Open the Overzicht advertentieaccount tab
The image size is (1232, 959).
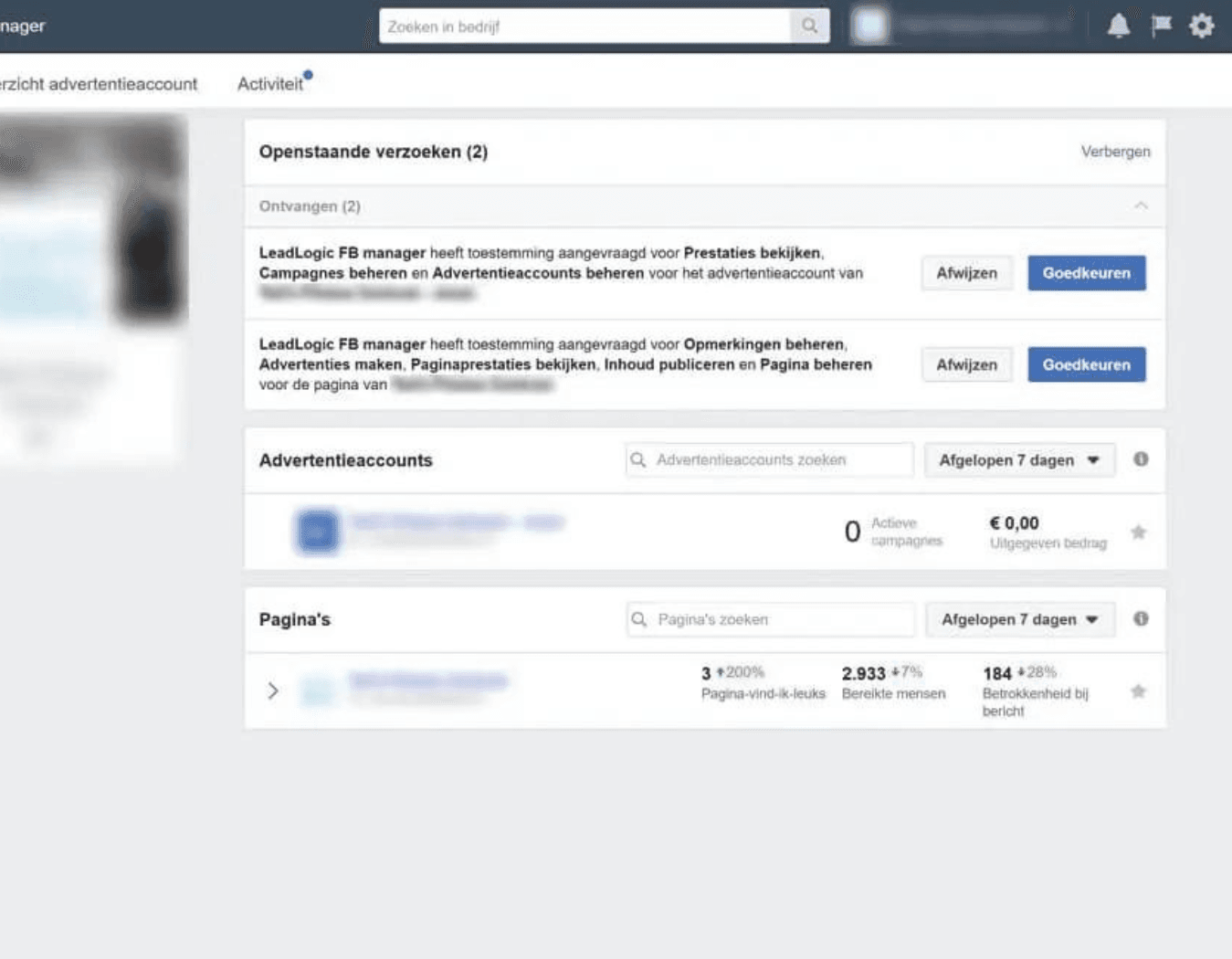pyautogui.click(x=99, y=84)
